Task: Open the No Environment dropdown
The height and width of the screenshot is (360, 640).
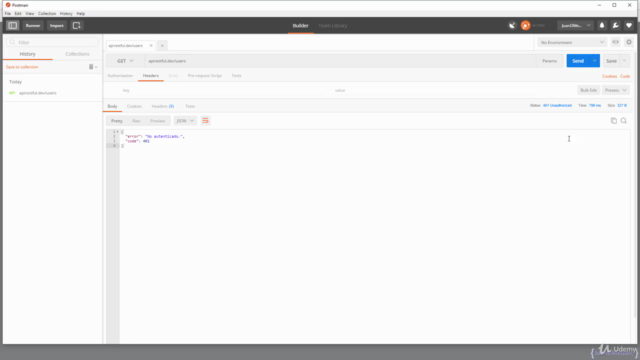Action: pos(572,42)
